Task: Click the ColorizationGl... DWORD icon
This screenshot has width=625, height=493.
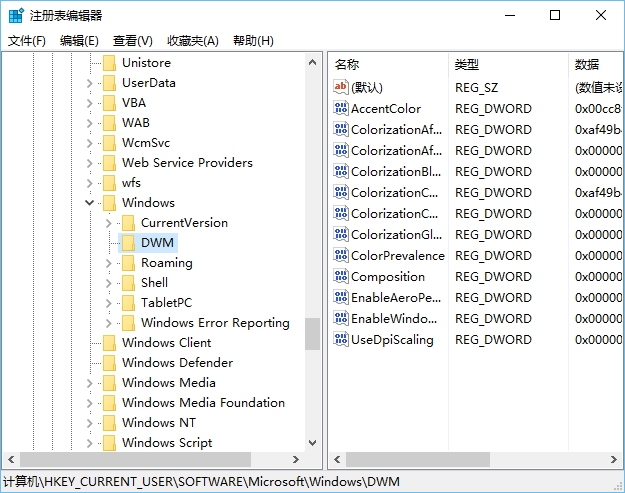Action: 341,234
